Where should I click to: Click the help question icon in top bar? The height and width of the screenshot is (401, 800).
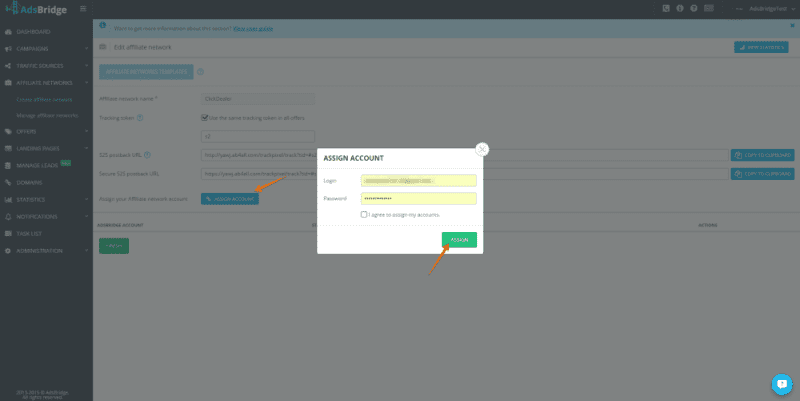point(693,8)
